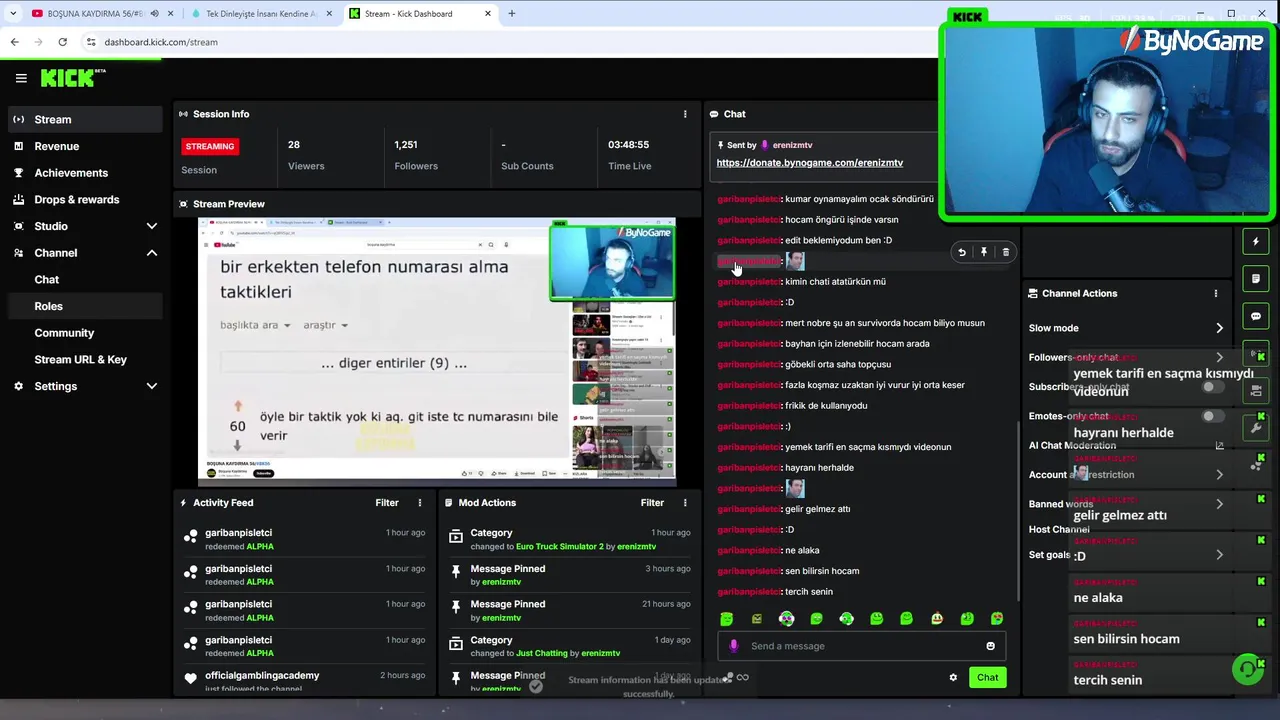Click the green headset support icon
The width and height of the screenshot is (1280, 720).
(x=1247, y=668)
